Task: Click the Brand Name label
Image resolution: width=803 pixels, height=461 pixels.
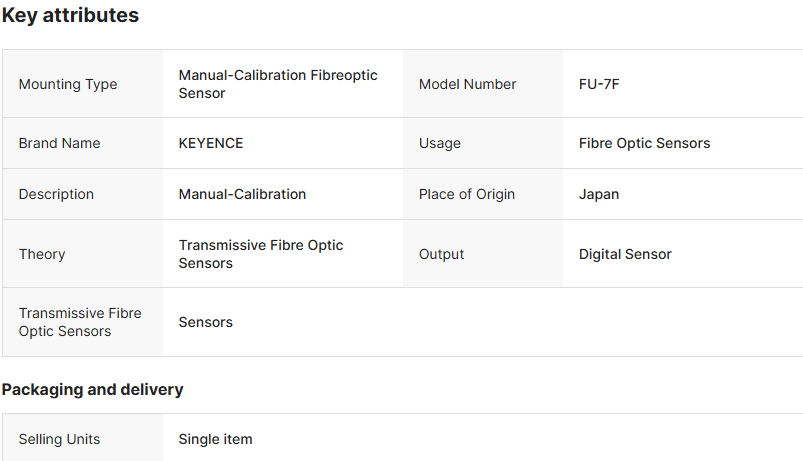Action: click(x=59, y=143)
